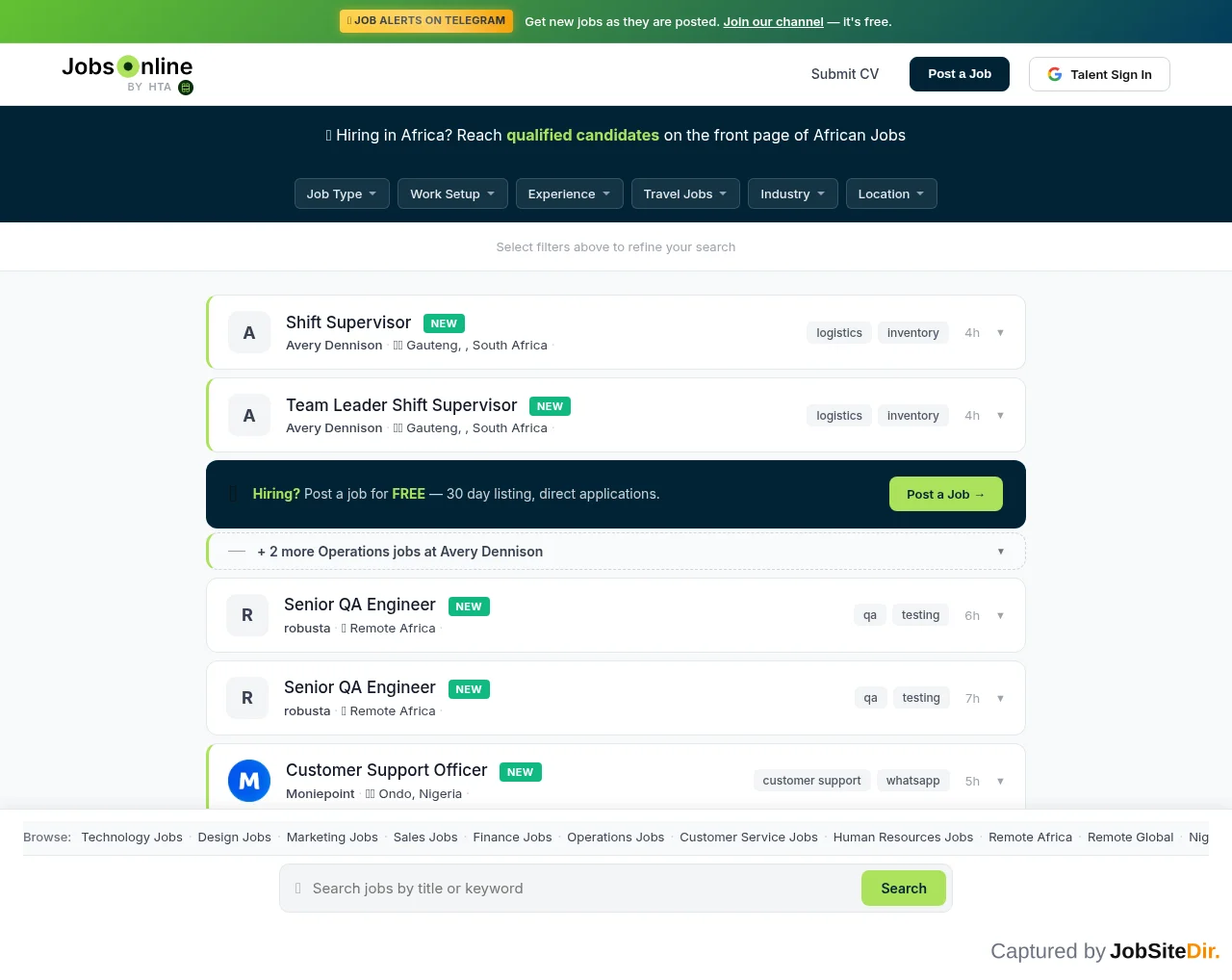Browse Operations Jobs
Image resolution: width=1232 pixels, height=980 pixels.
click(616, 838)
